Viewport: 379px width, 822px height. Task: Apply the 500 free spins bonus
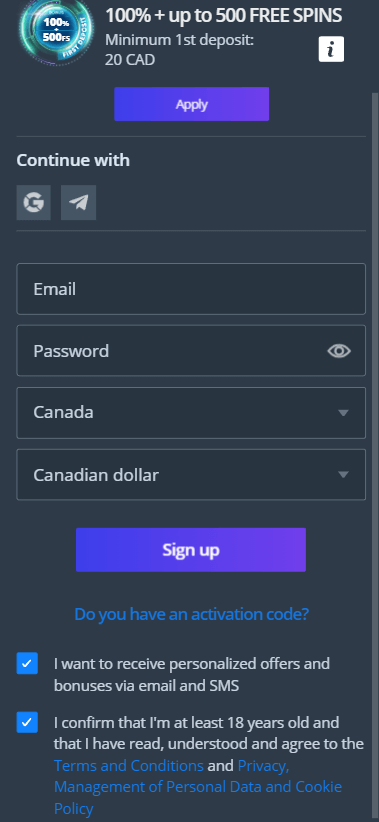(x=191, y=104)
